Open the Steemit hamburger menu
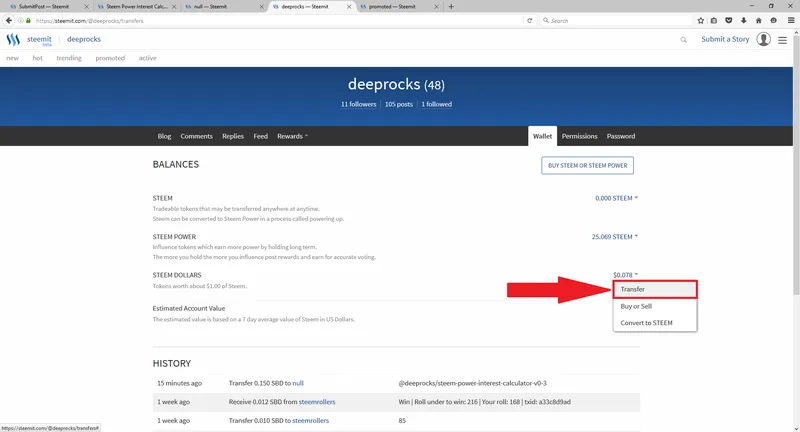 click(x=782, y=40)
